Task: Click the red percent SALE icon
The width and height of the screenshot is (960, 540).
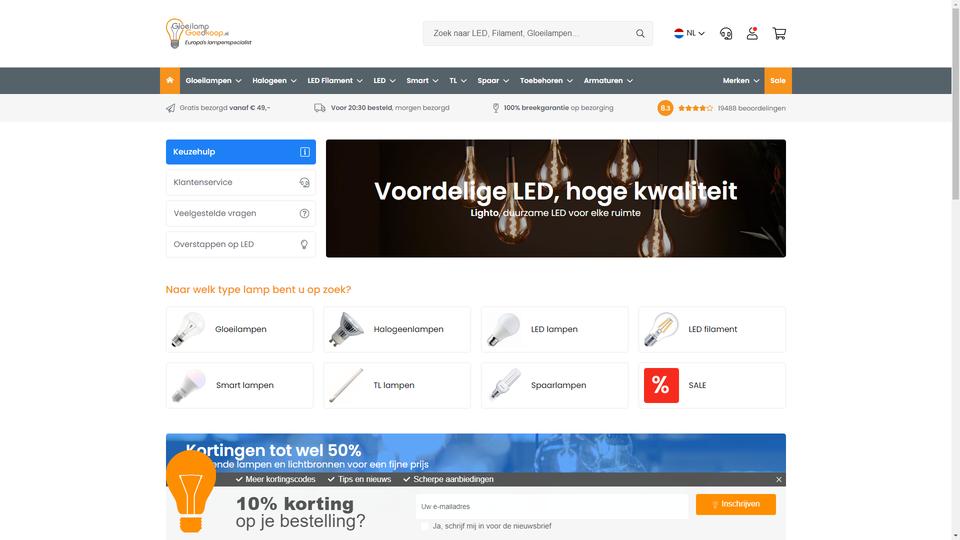Action: [x=661, y=385]
